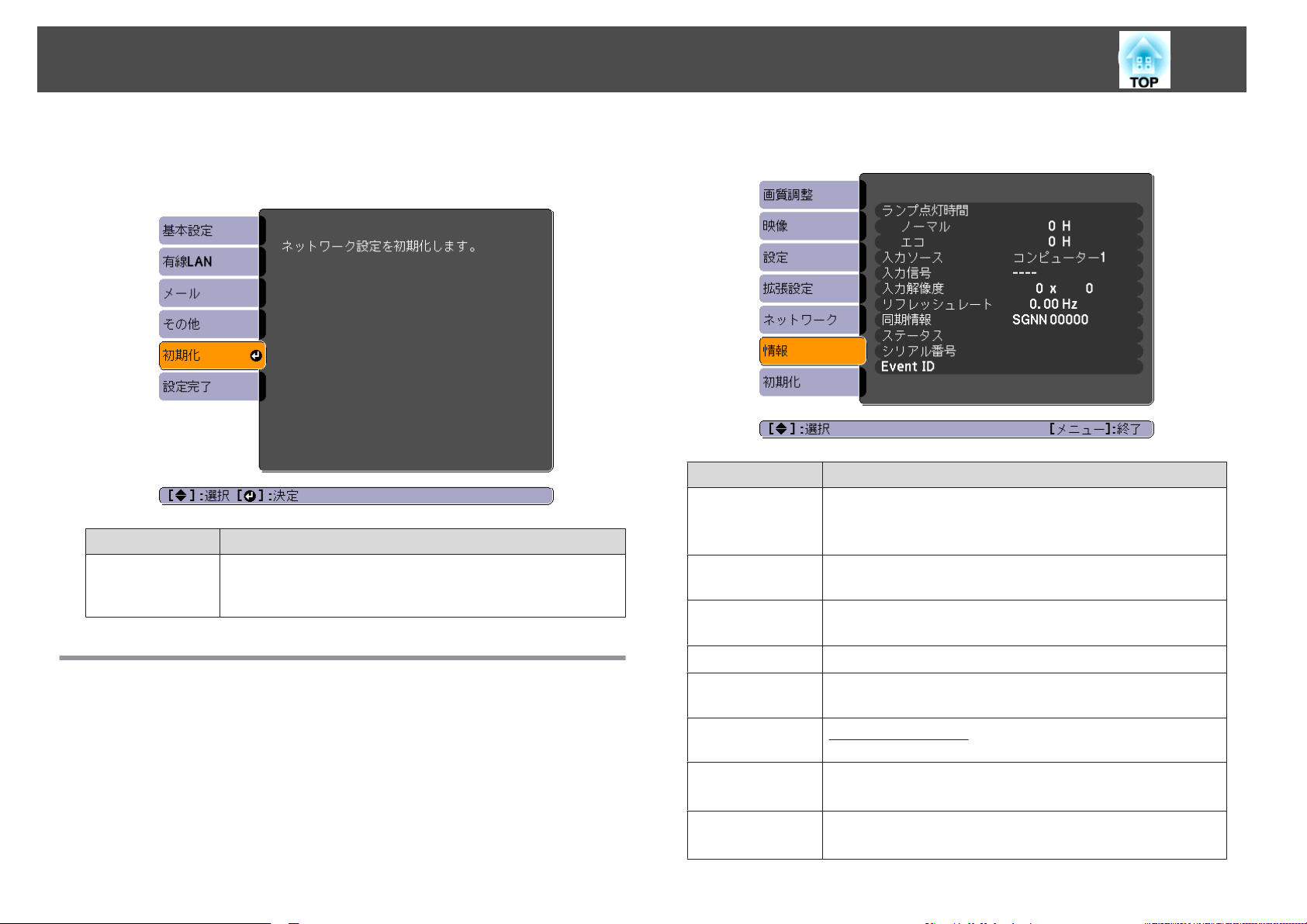1307x924 pixels.
Task: Select the 入力ソース row
Action: pos(1009,257)
